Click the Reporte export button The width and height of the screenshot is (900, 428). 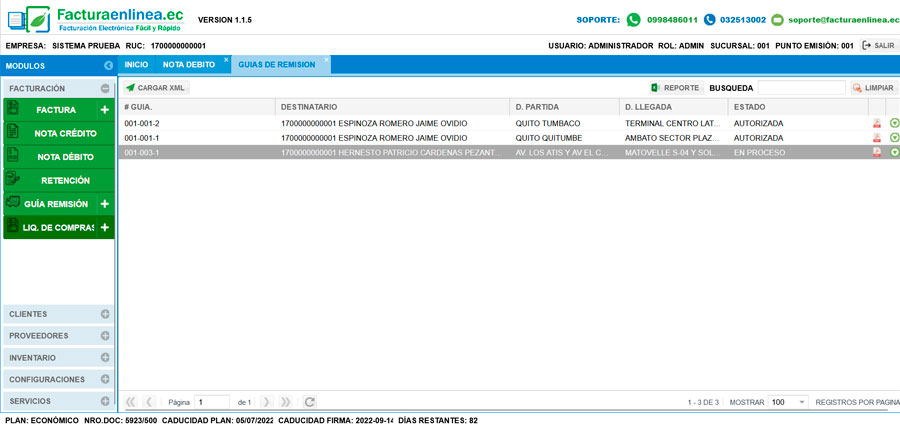pos(675,88)
